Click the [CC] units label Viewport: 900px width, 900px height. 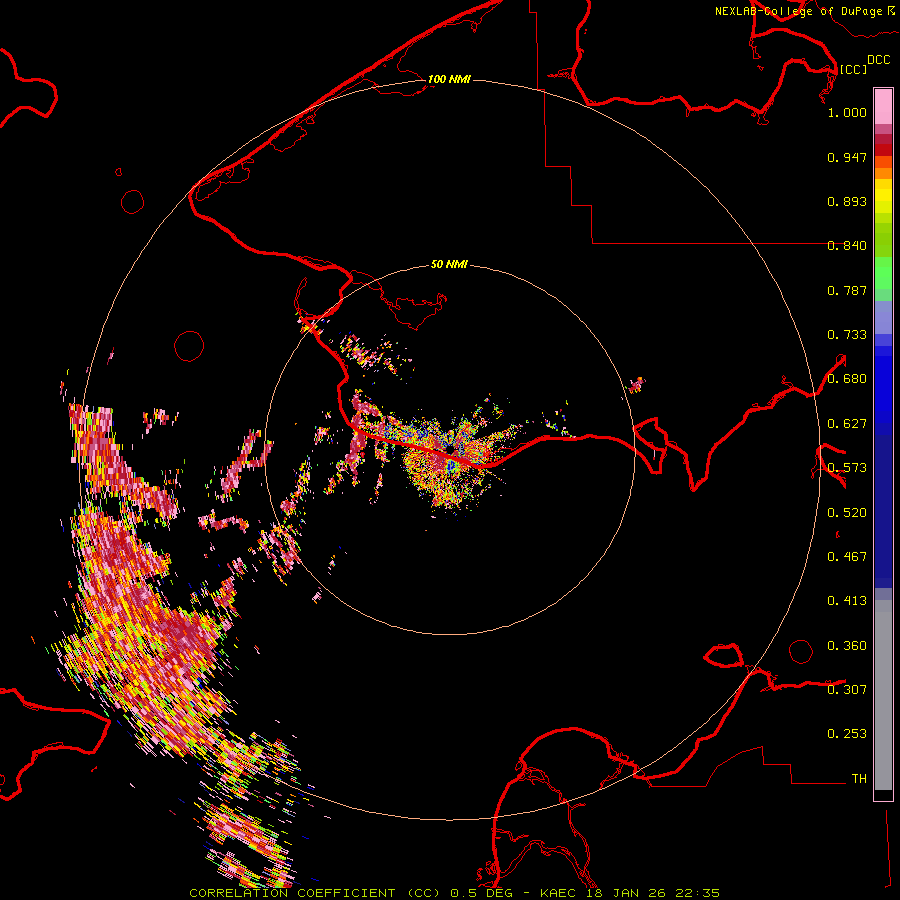[853, 69]
